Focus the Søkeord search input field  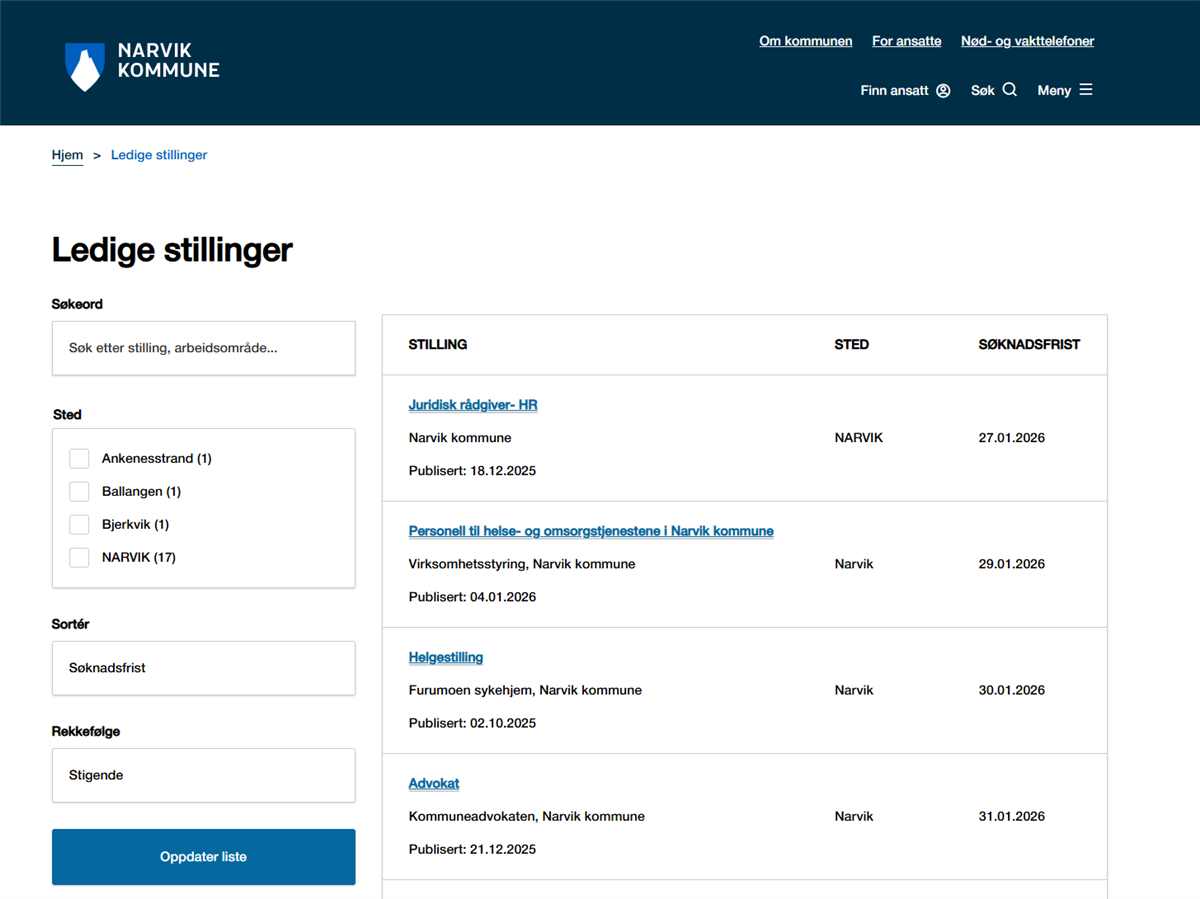(203, 348)
